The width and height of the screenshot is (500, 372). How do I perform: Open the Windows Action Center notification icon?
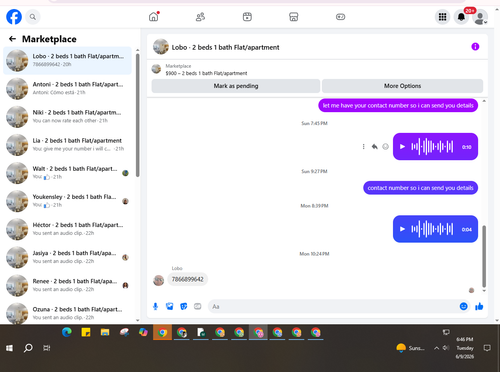click(487, 348)
